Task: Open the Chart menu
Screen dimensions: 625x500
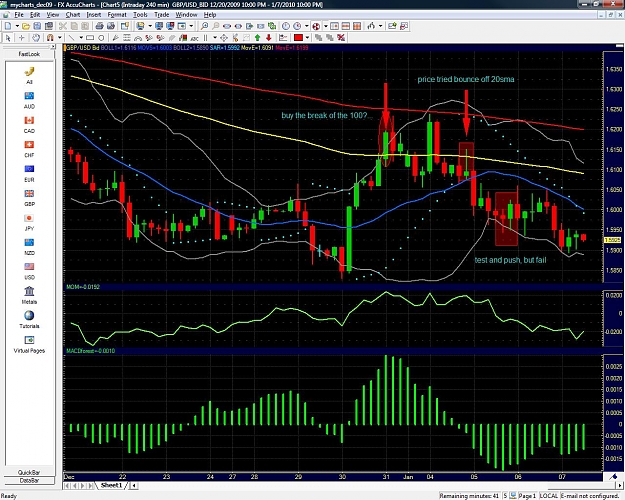Action: (x=73, y=15)
